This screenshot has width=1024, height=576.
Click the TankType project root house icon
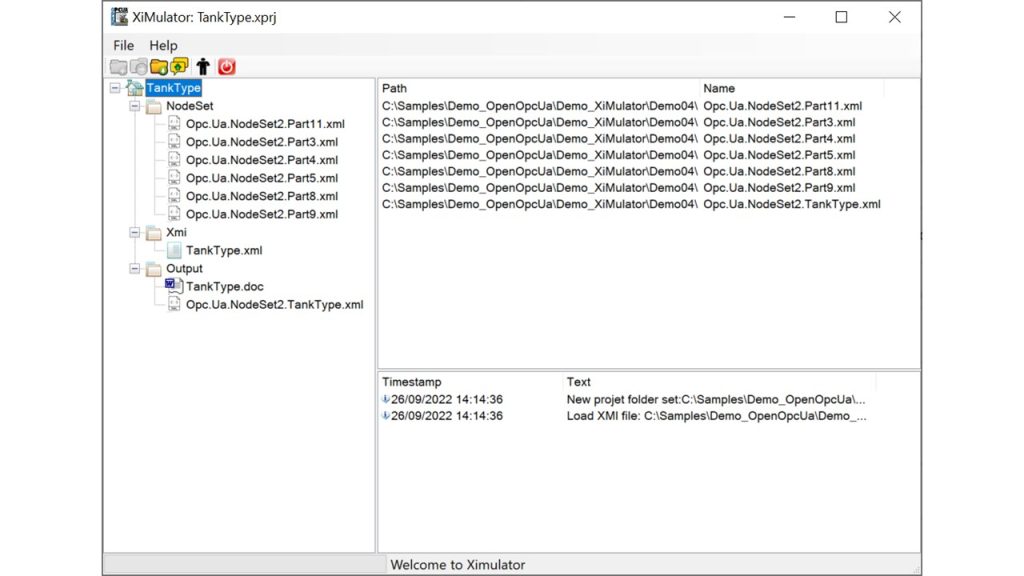point(134,88)
